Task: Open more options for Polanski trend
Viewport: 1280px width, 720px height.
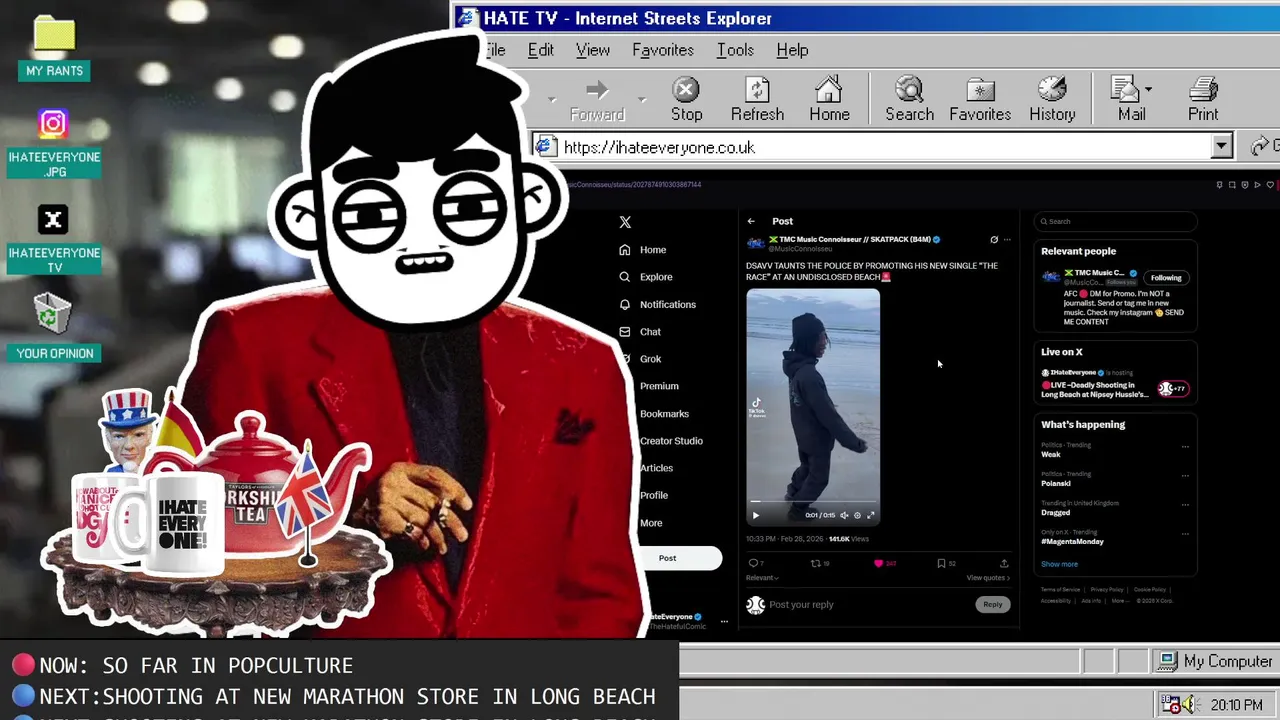Action: click(x=1185, y=476)
